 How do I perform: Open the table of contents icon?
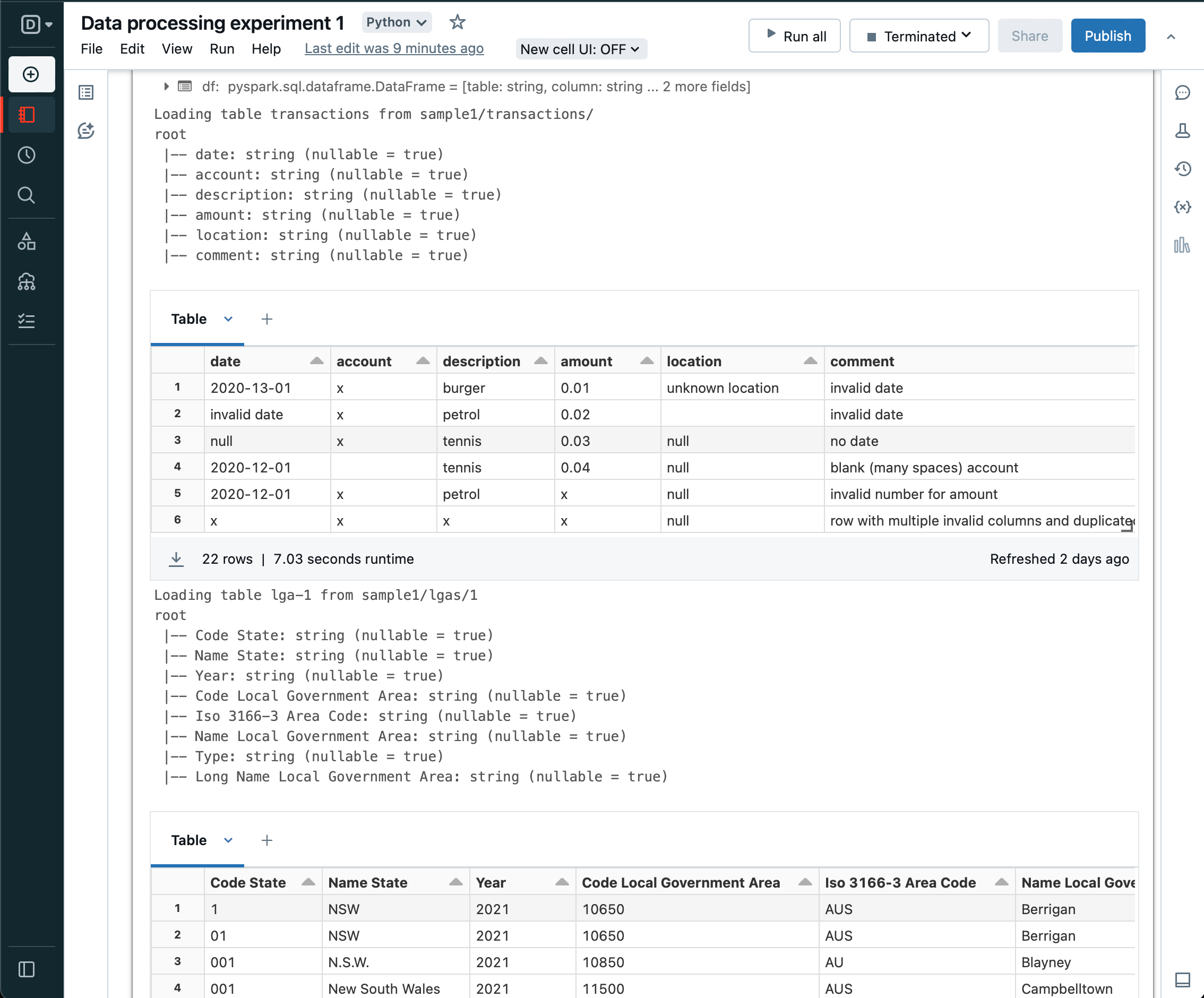click(x=86, y=92)
